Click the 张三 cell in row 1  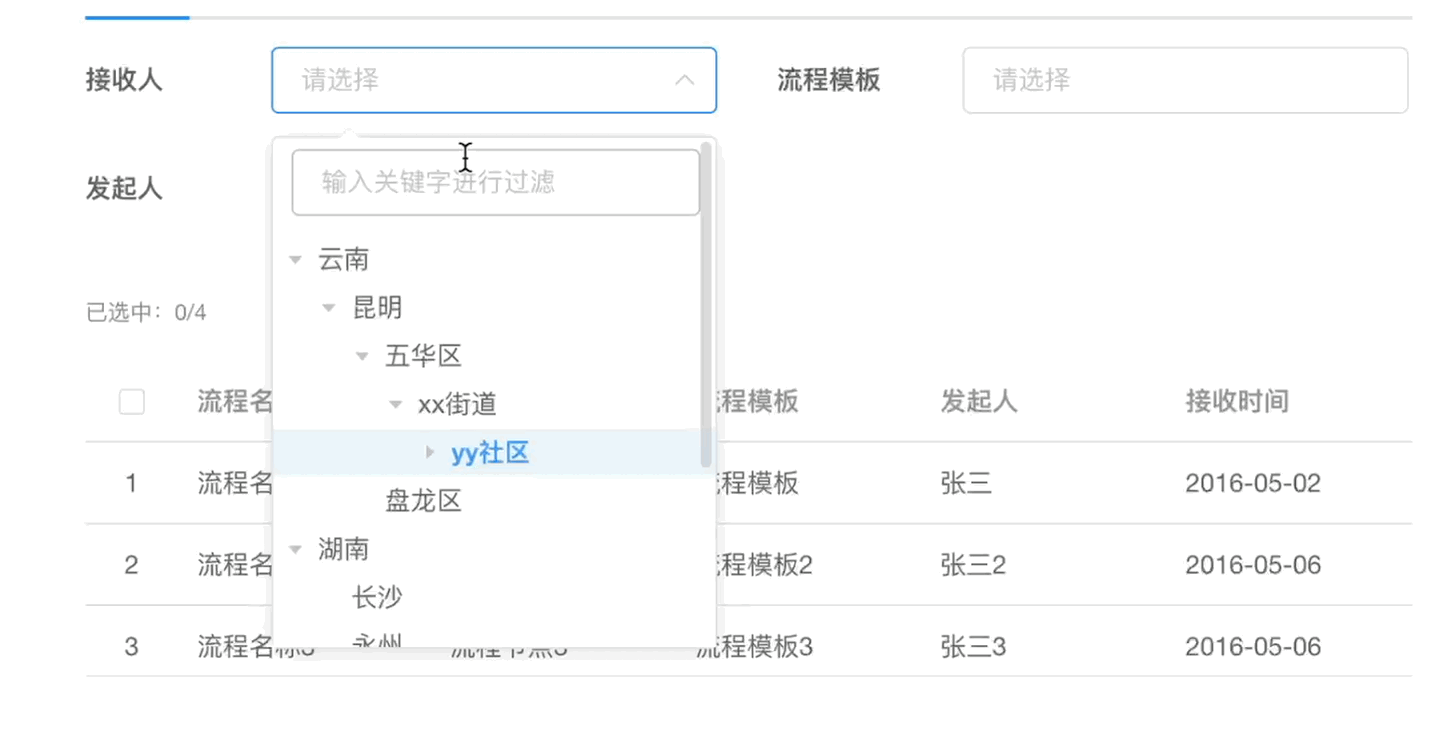point(966,484)
